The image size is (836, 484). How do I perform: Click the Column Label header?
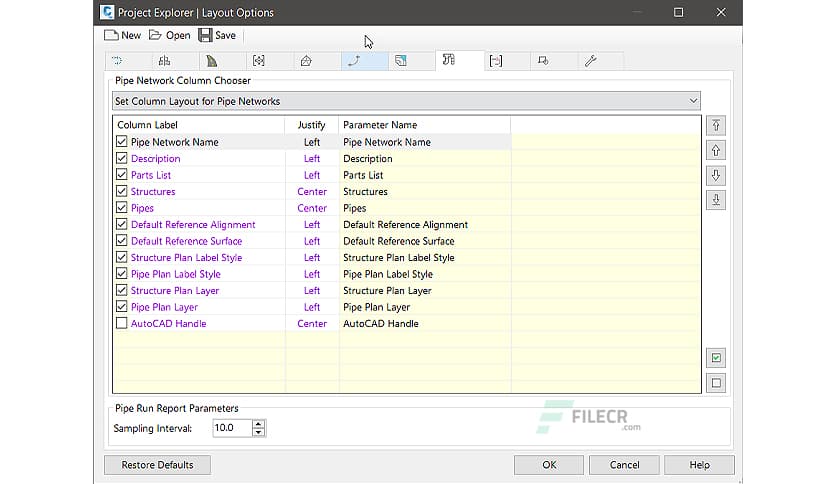point(198,125)
